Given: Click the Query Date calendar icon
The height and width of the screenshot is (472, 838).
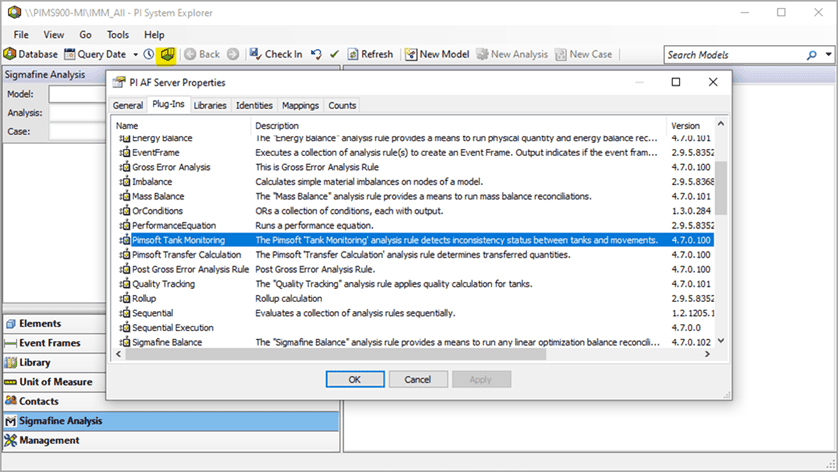Looking at the screenshot, I should 69,54.
